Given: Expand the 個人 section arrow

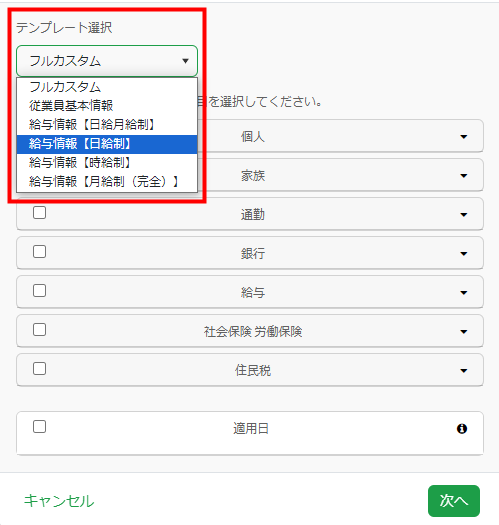Looking at the screenshot, I should pos(464,137).
